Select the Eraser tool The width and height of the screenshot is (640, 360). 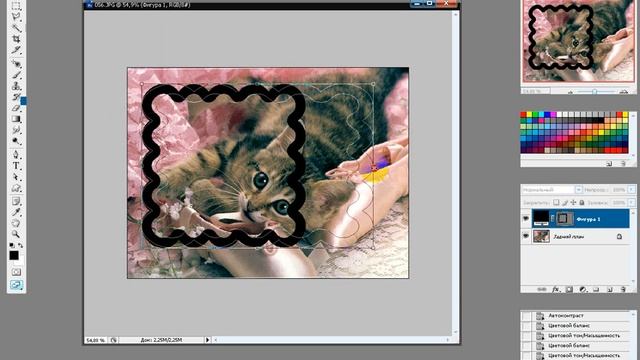click(16, 108)
